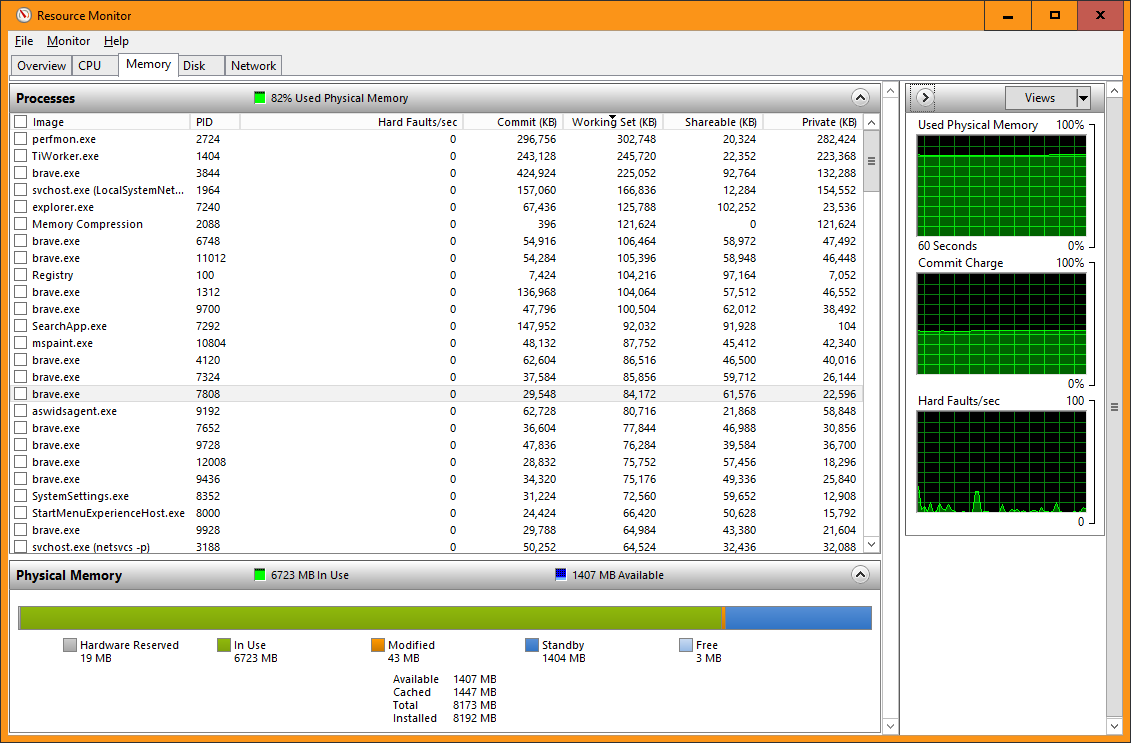
Task: Switch to the Network tab
Action: [x=253, y=66]
